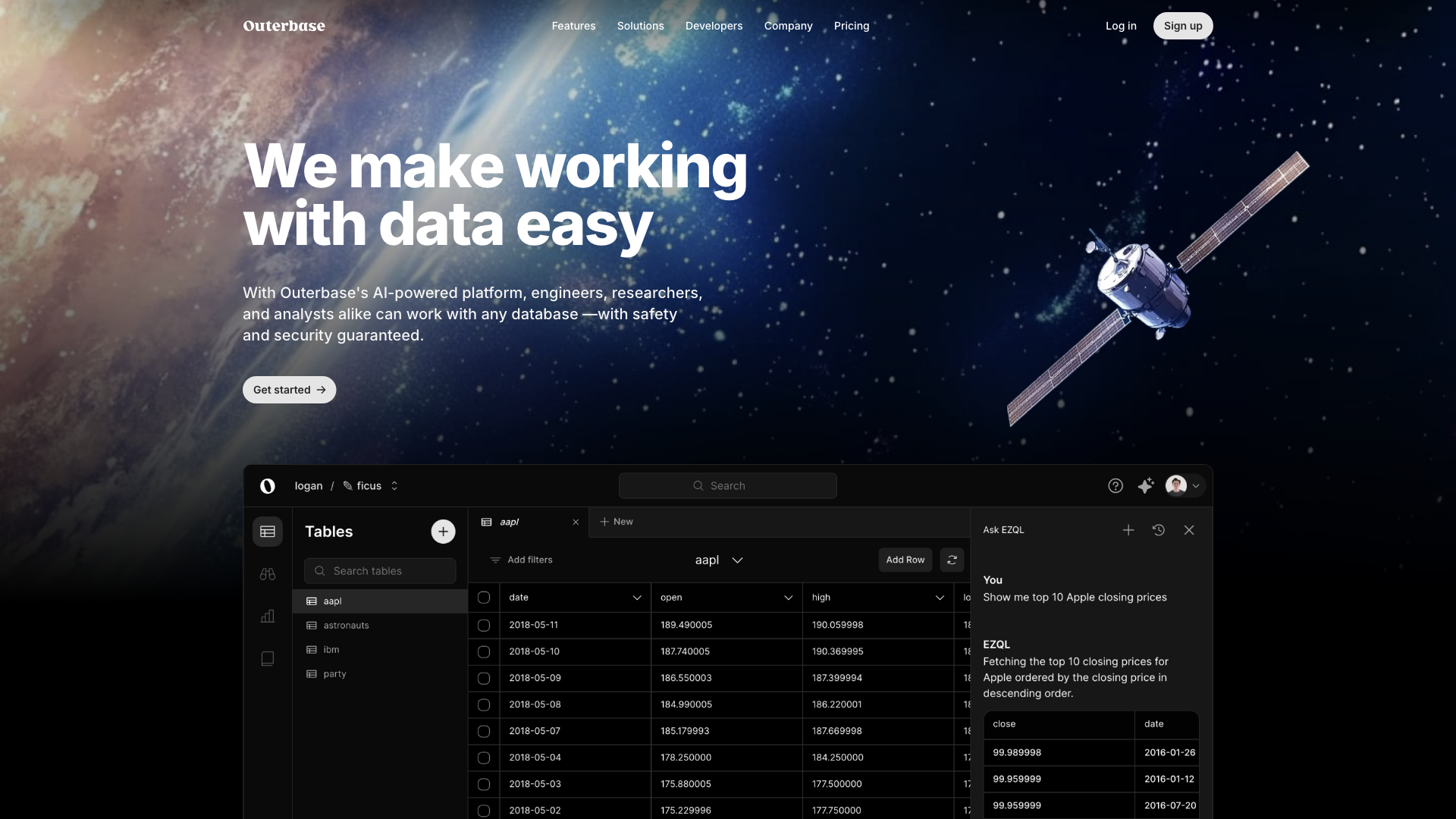The width and height of the screenshot is (1456, 819).
Task: Select the checkbox on the 2018-05-11 row
Action: click(485, 625)
